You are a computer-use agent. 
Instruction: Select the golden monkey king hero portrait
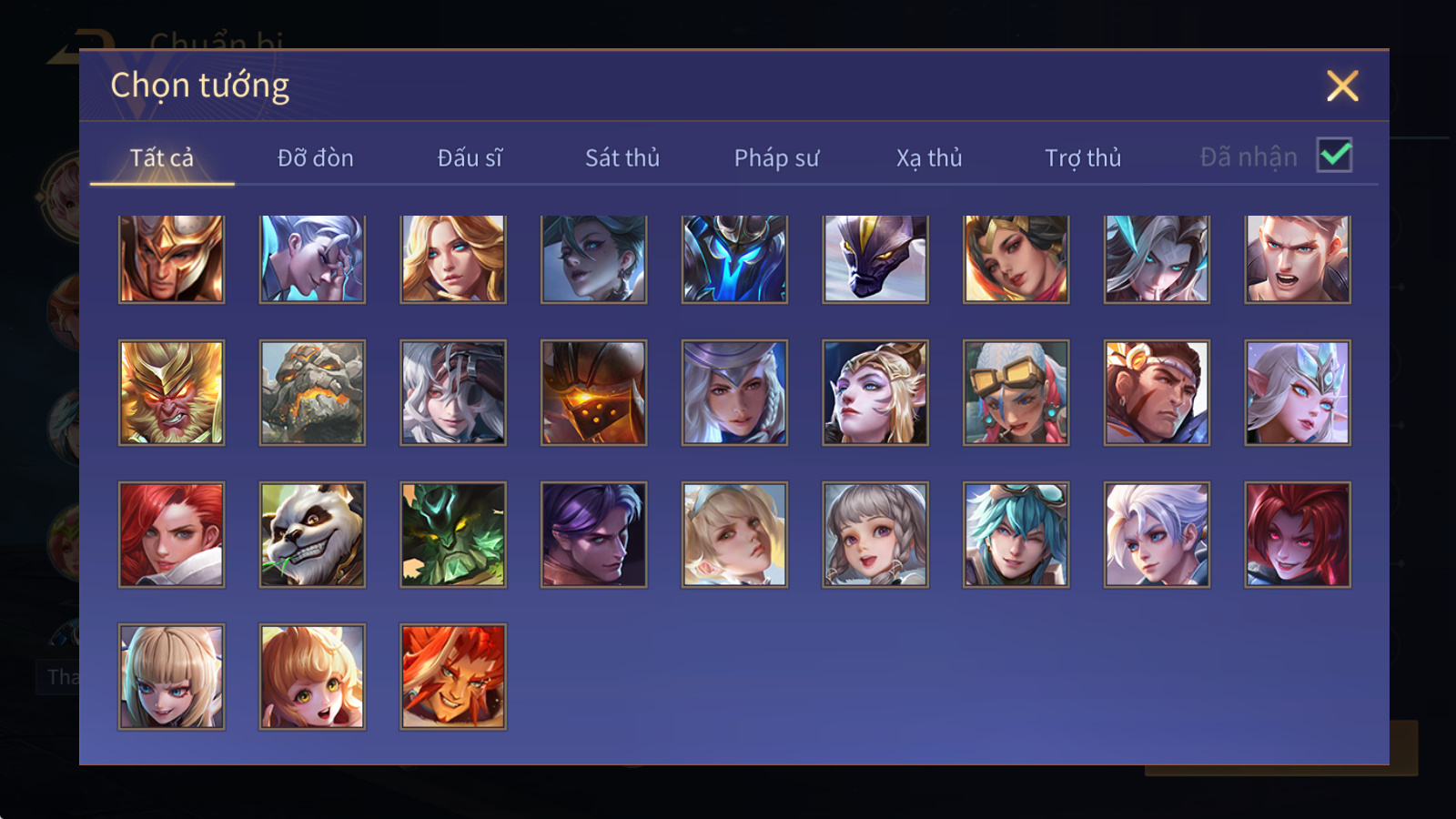tap(171, 392)
